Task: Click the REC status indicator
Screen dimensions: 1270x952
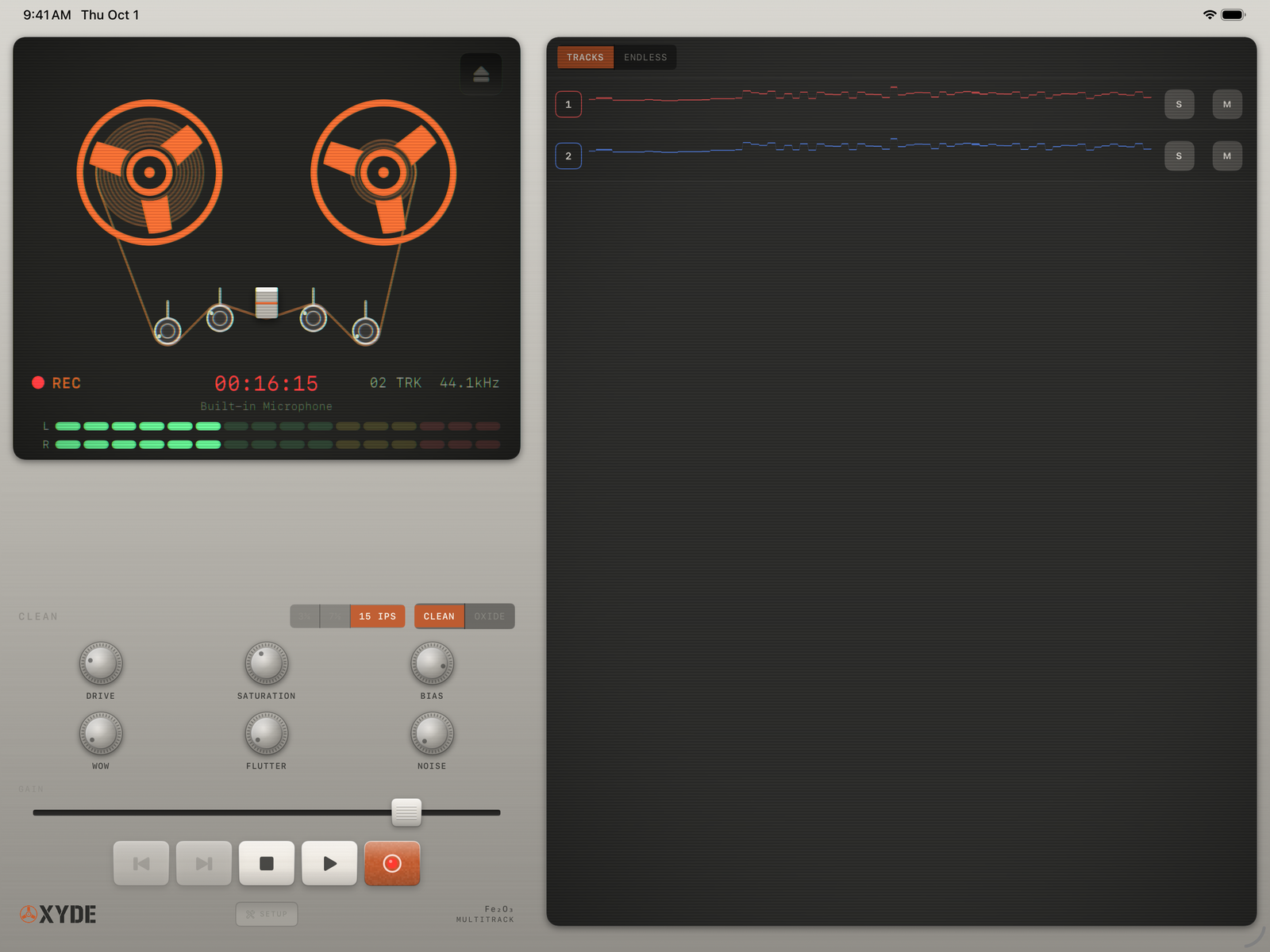Action: 56,383
